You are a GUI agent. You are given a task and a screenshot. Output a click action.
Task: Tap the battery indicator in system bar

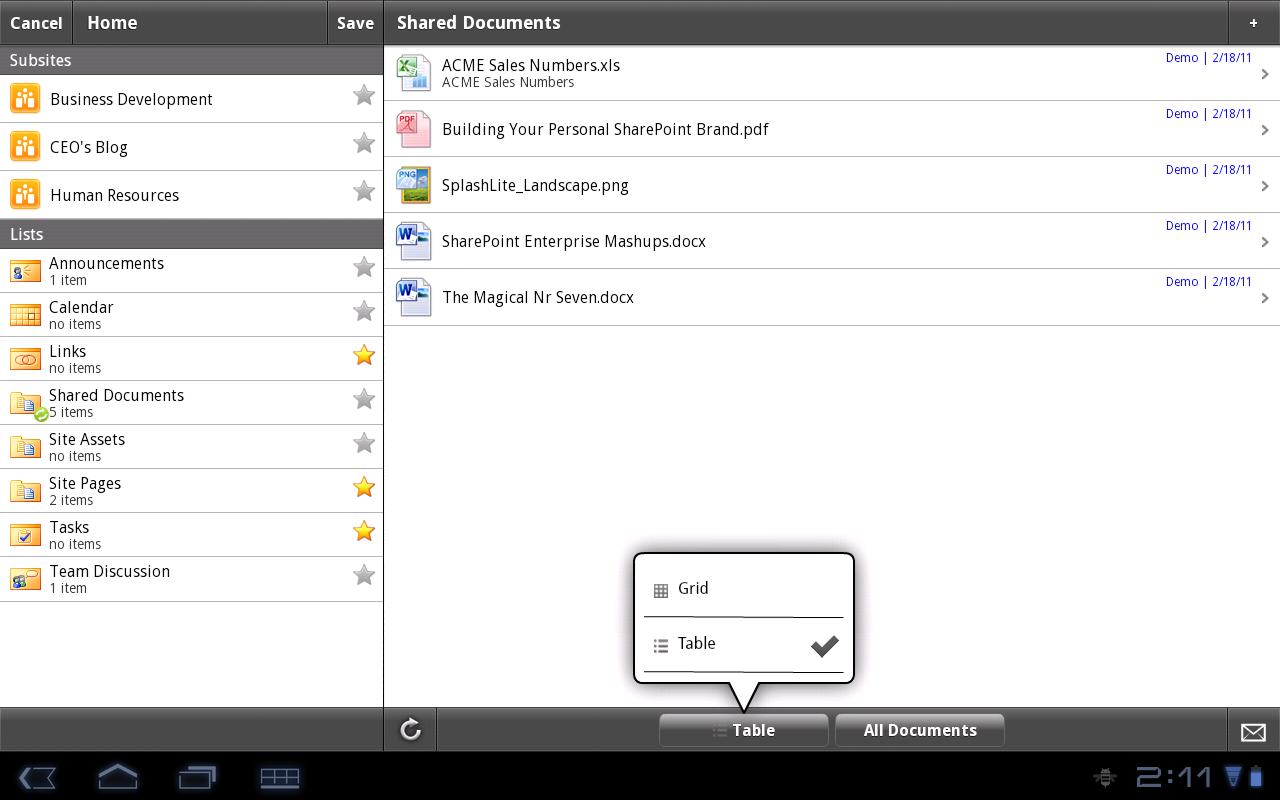(1255, 776)
